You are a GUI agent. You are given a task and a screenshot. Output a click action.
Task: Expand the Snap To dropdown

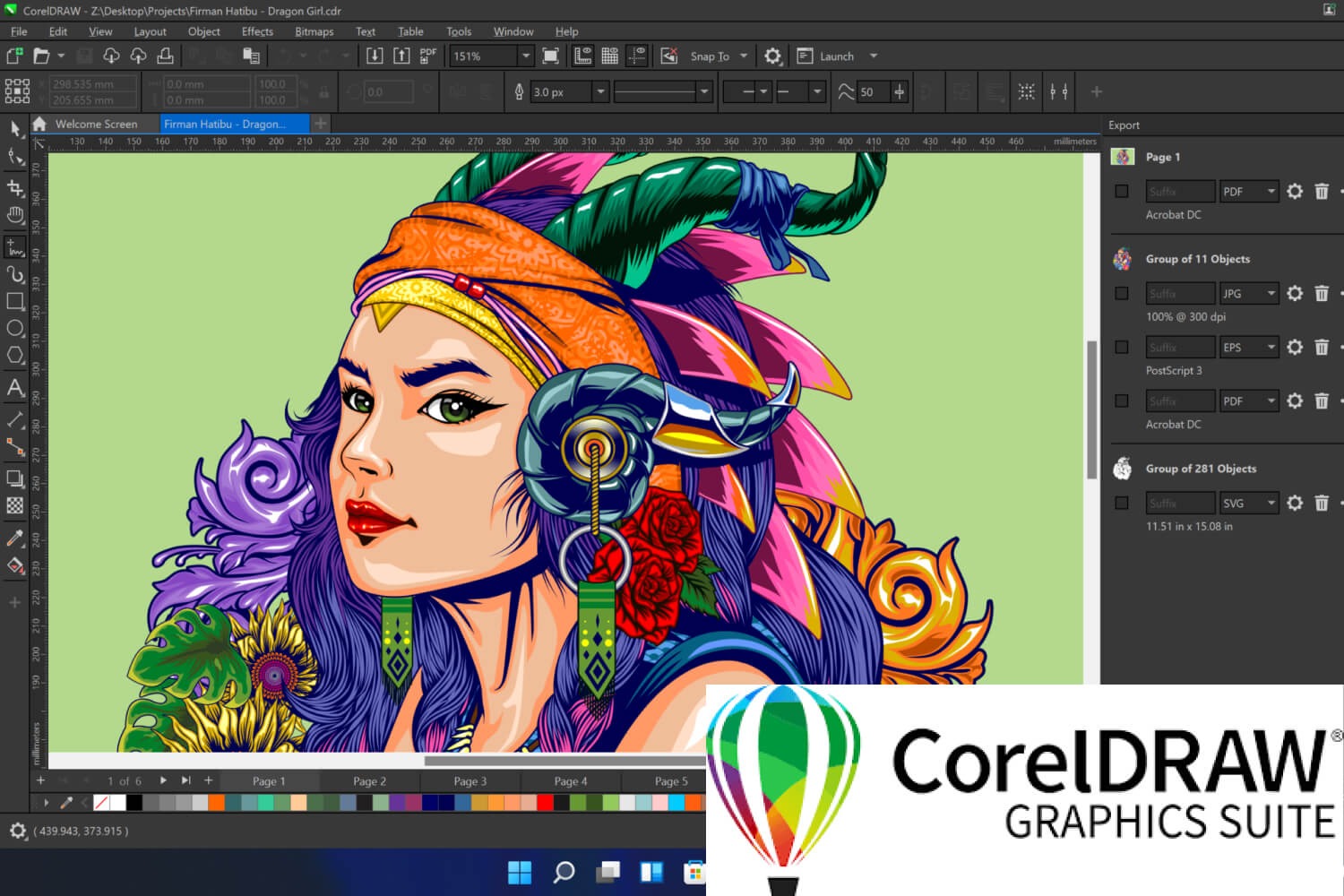[744, 56]
